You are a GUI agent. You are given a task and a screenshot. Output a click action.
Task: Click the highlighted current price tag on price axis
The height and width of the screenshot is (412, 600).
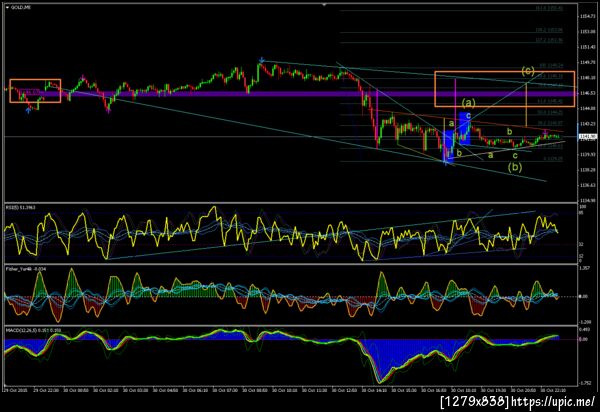pos(587,137)
